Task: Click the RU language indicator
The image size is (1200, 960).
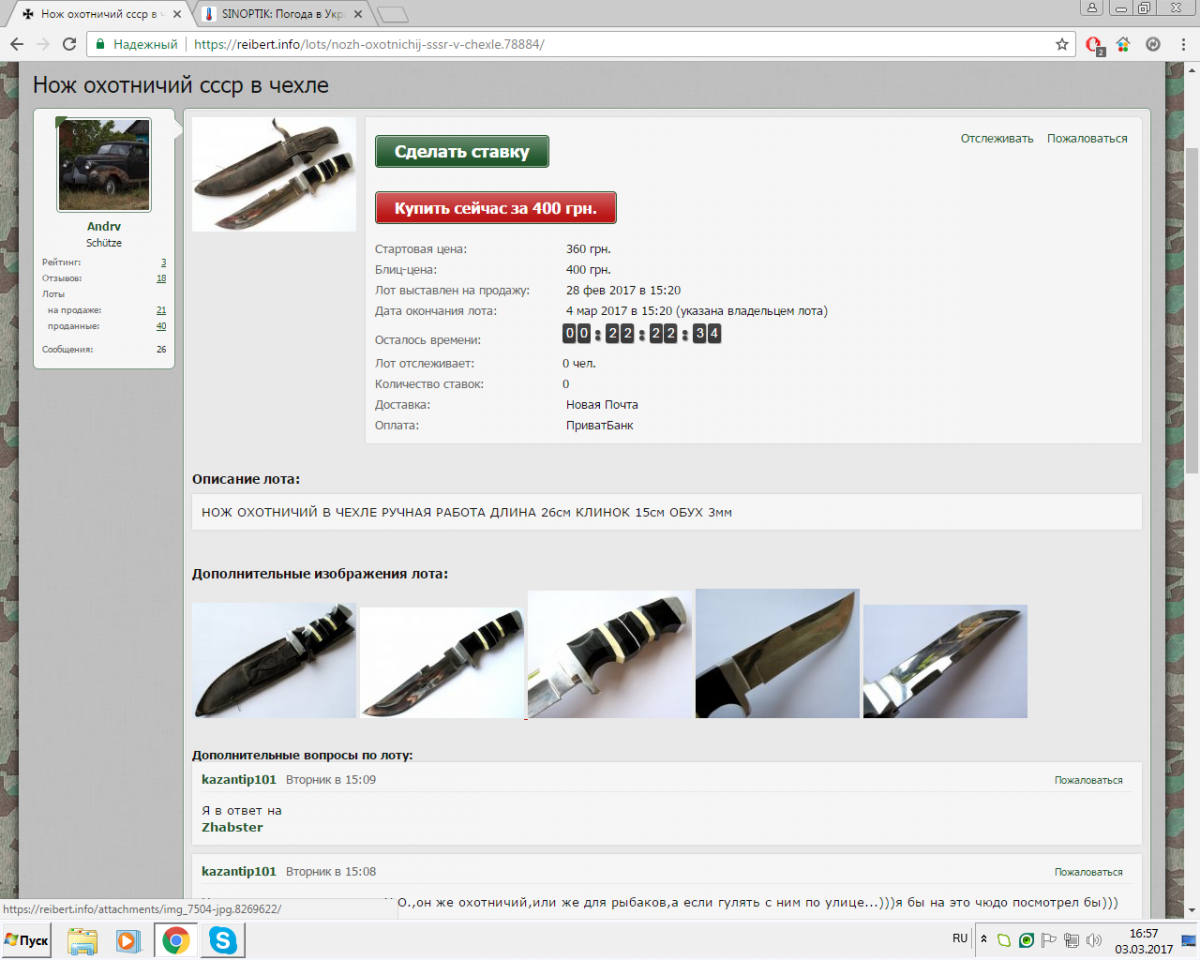Action: [x=960, y=938]
